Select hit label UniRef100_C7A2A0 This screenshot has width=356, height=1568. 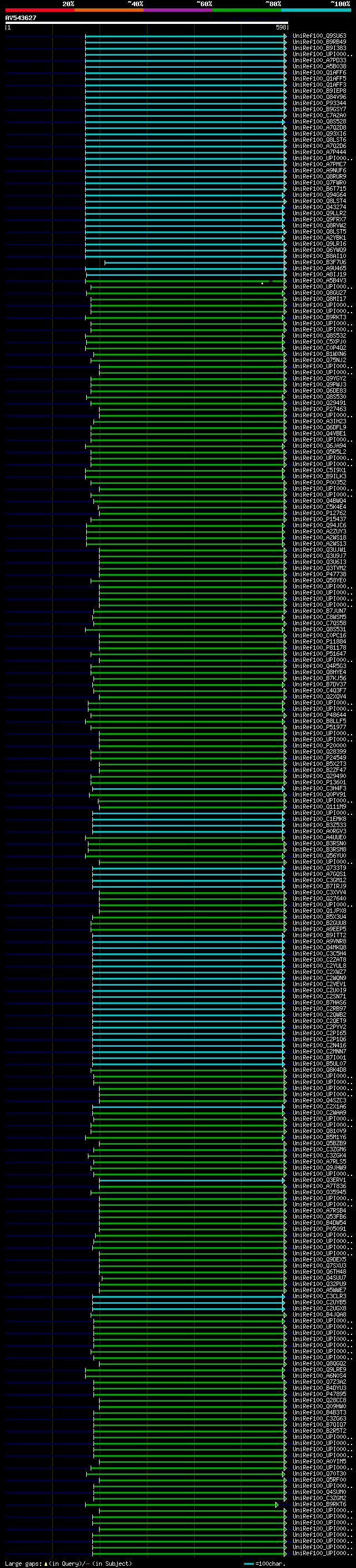[319, 115]
